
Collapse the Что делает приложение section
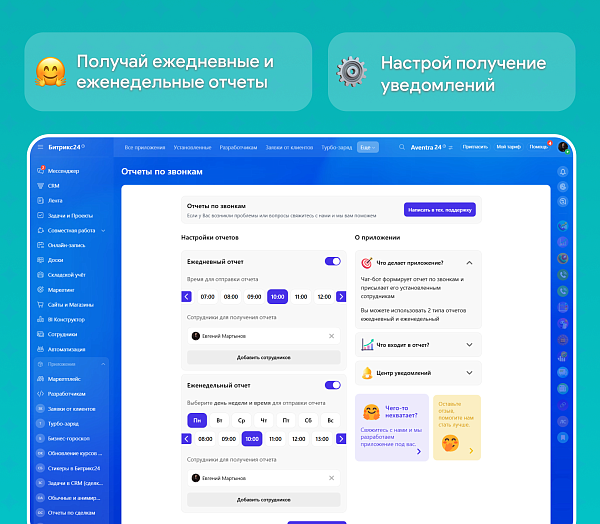coord(470,263)
